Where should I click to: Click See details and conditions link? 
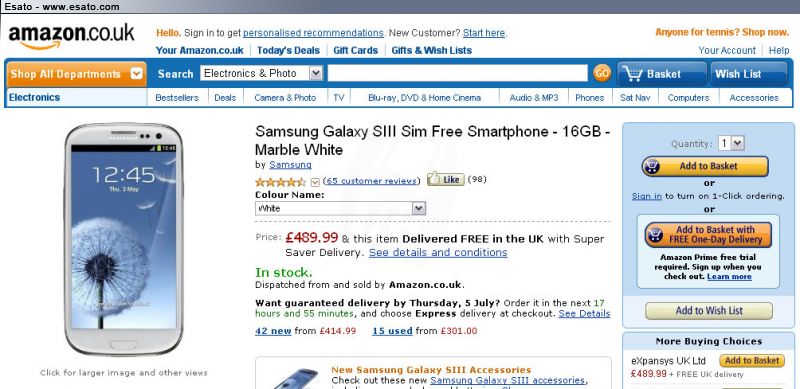[x=438, y=253]
